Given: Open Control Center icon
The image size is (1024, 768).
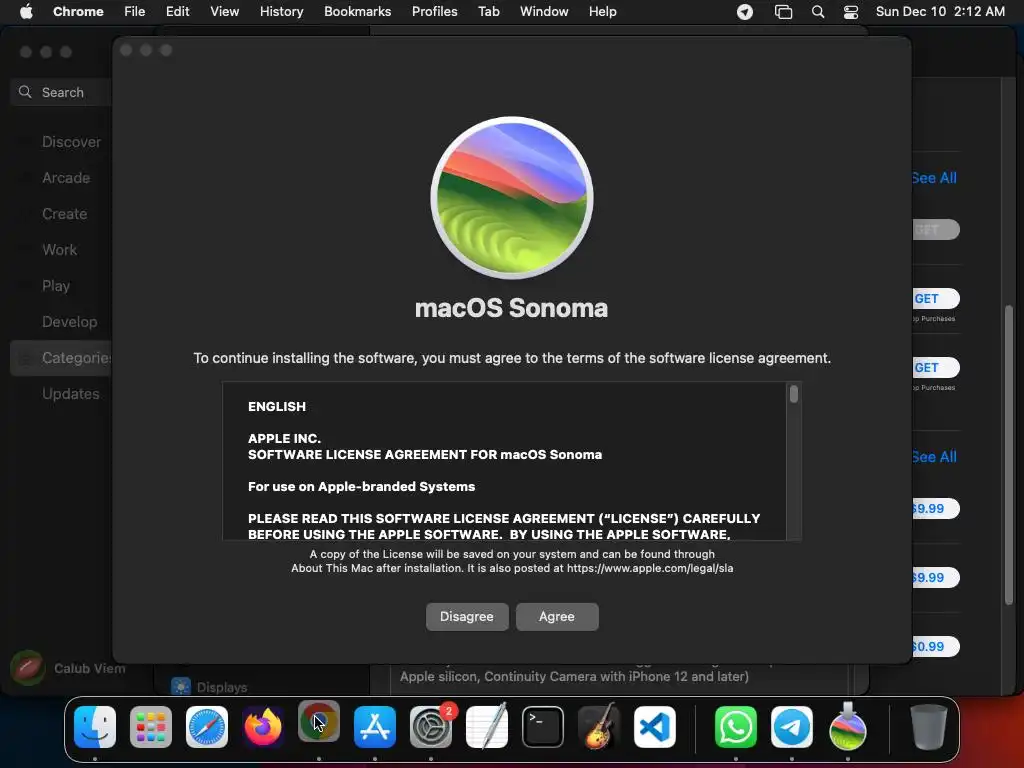Looking at the screenshot, I should point(851,12).
